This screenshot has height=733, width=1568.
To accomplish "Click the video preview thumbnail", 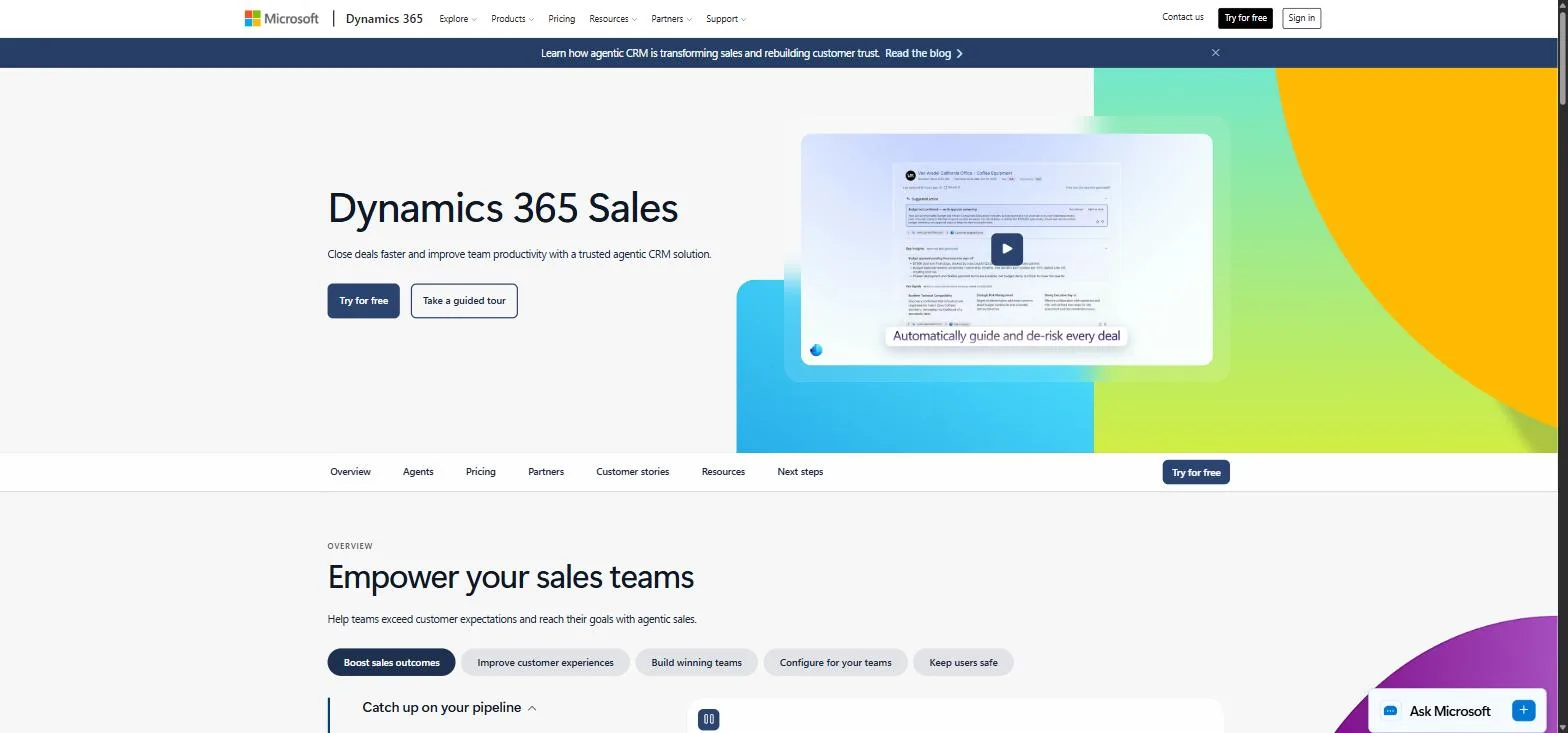I will click(1006, 250).
